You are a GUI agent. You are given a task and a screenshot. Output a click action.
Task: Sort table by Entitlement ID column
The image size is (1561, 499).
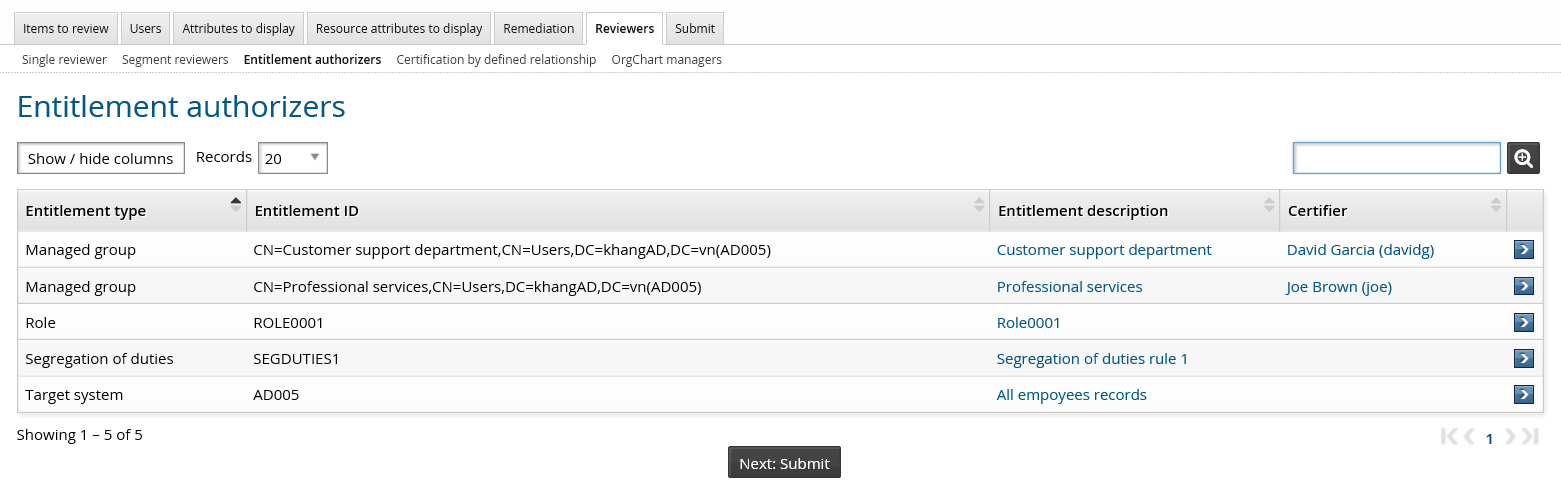pos(978,205)
